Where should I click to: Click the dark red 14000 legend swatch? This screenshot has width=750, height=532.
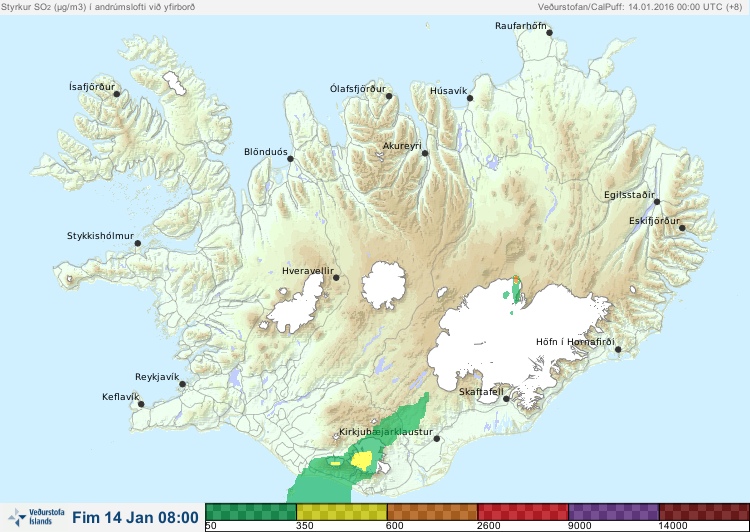click(x=704, y=512)
